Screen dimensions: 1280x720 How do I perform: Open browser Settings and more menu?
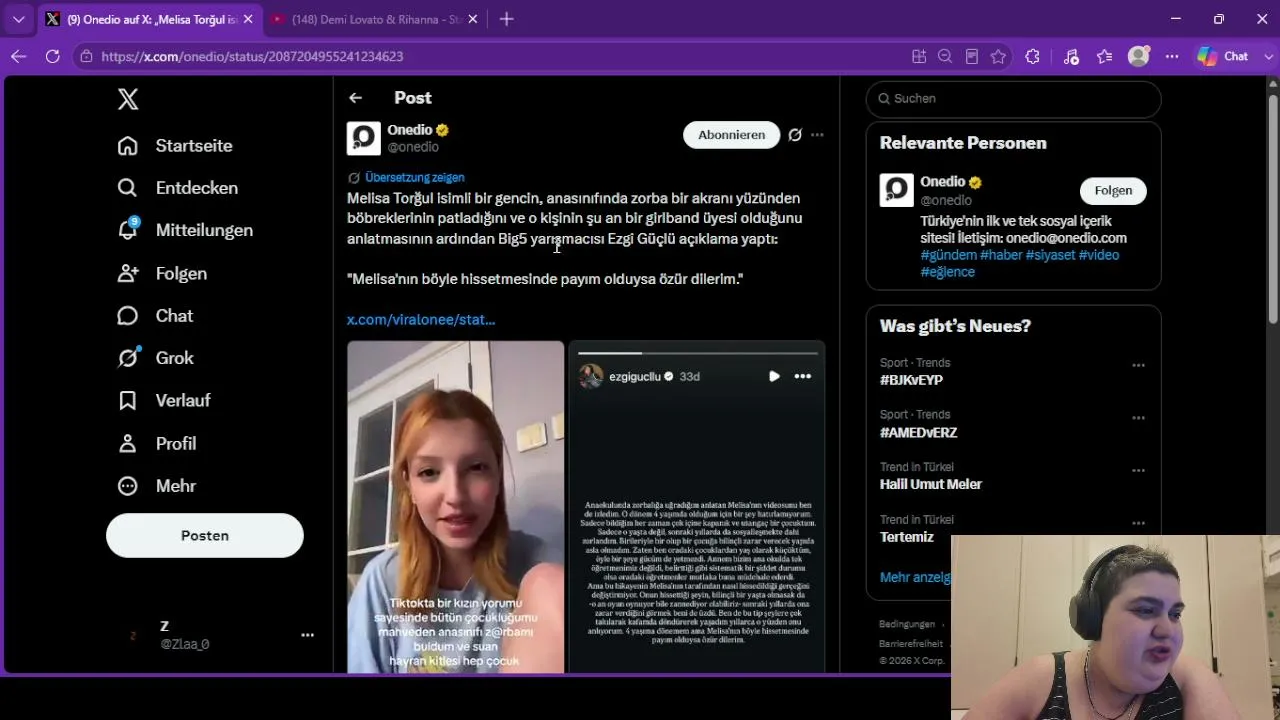click(1172, 57)
